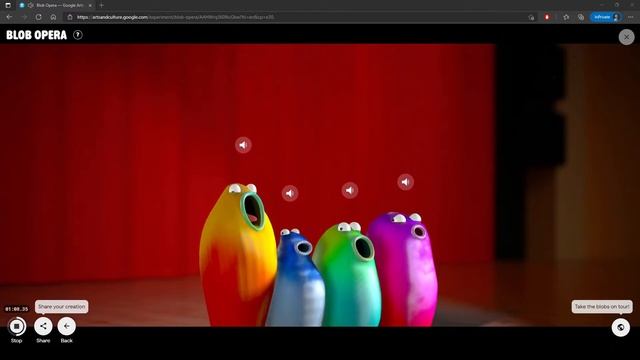Viewport: 640px width, 360px height.
Task: Click the address bar URL
Action: point(176,17)
